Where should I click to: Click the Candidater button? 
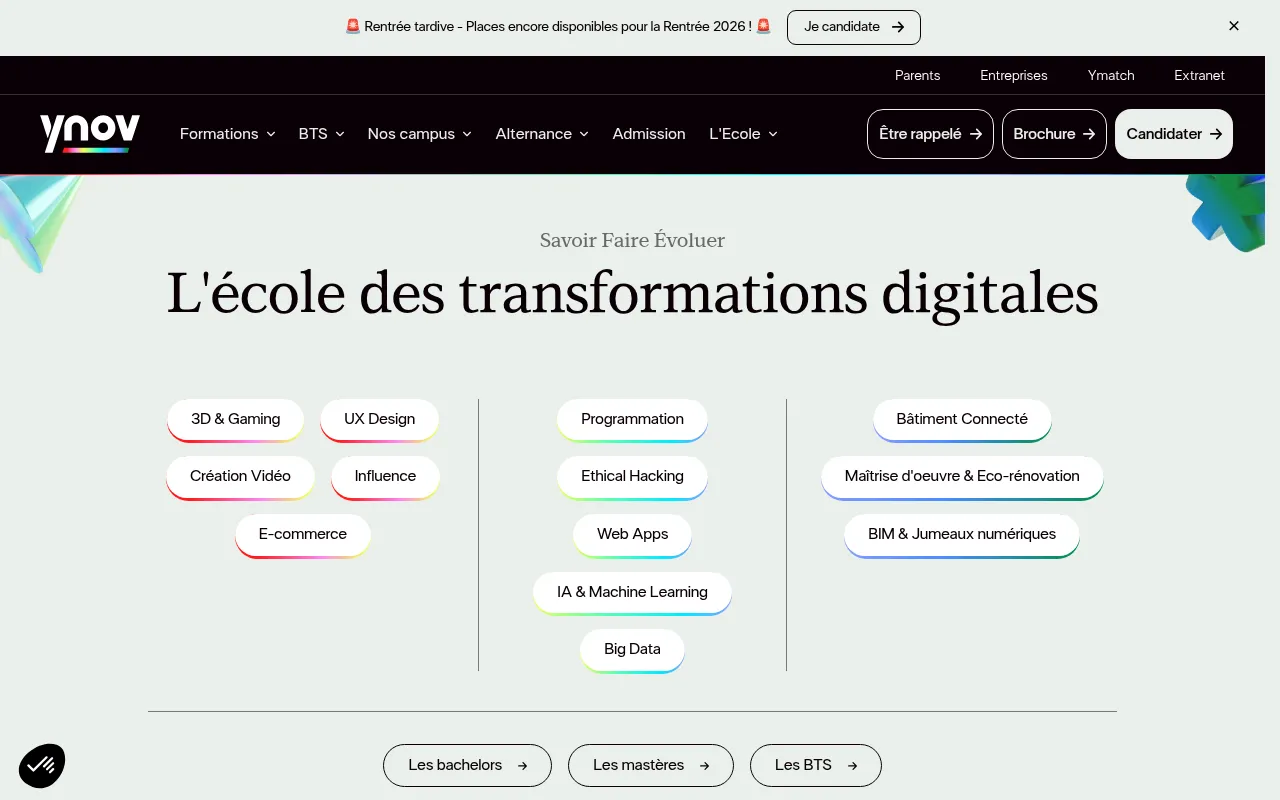click(x=1174, y=134)
